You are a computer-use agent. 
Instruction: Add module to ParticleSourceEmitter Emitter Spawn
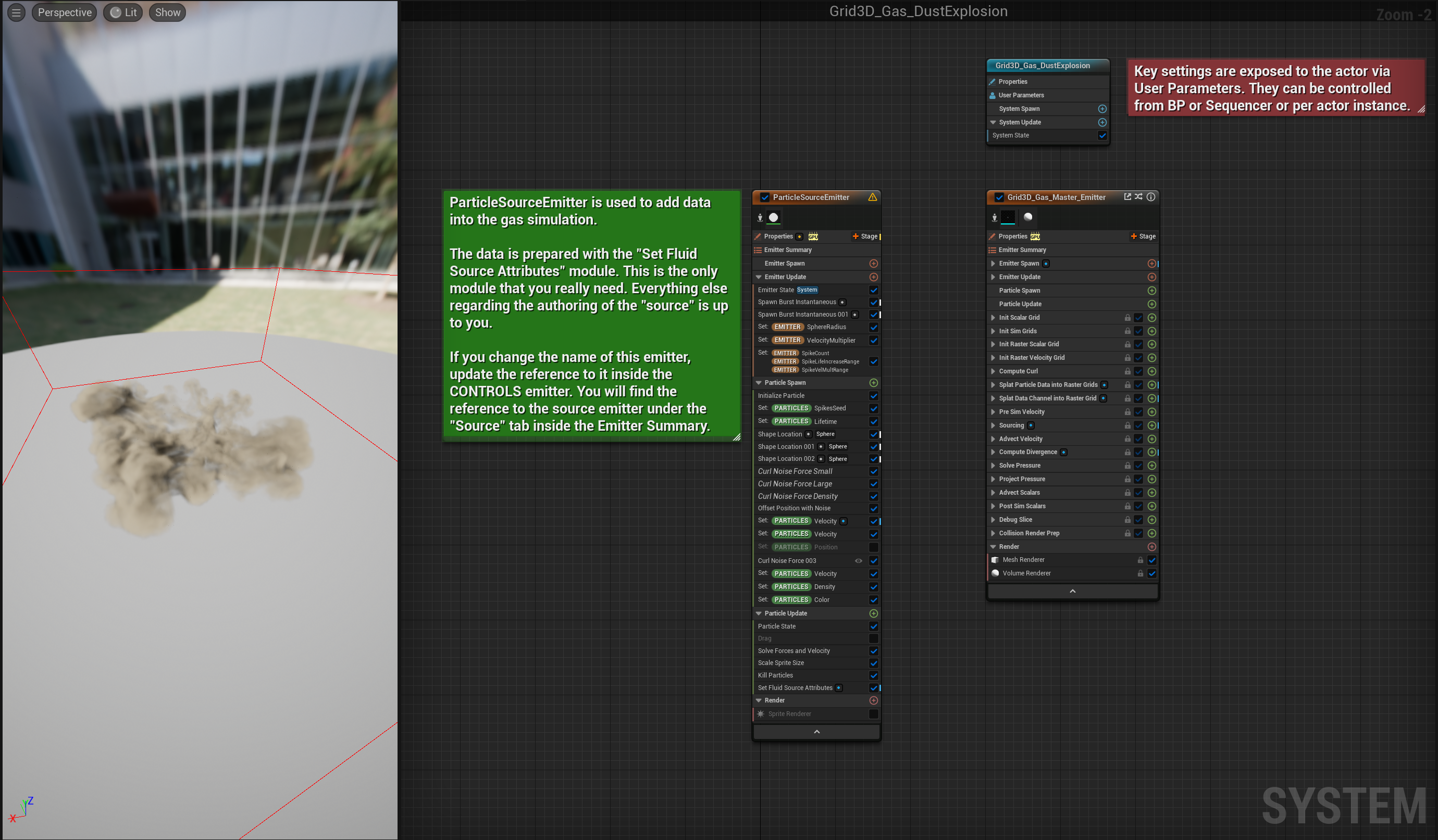[x=873, y=264]
